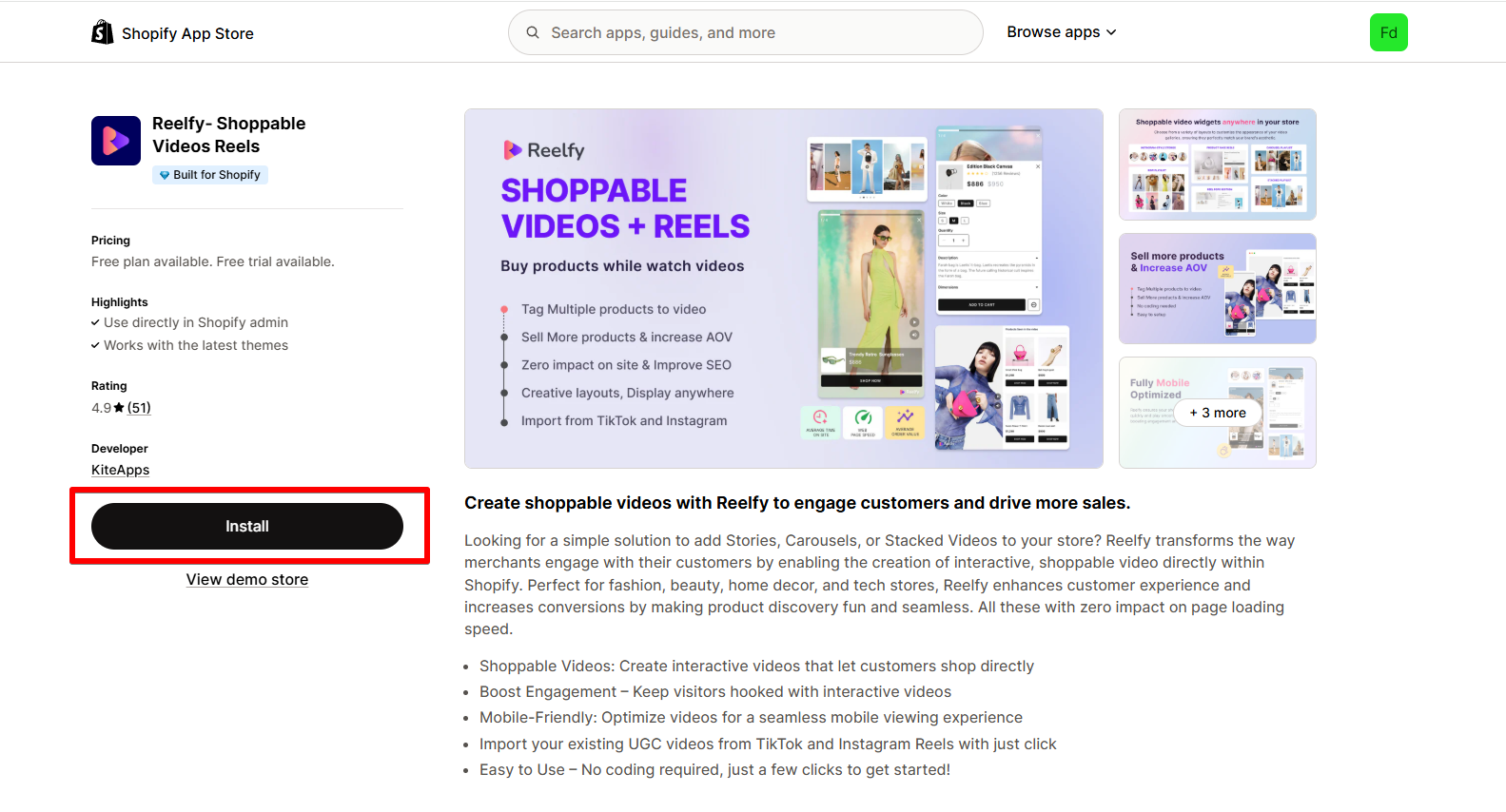Click the rating star icon

tap(119, 408)
